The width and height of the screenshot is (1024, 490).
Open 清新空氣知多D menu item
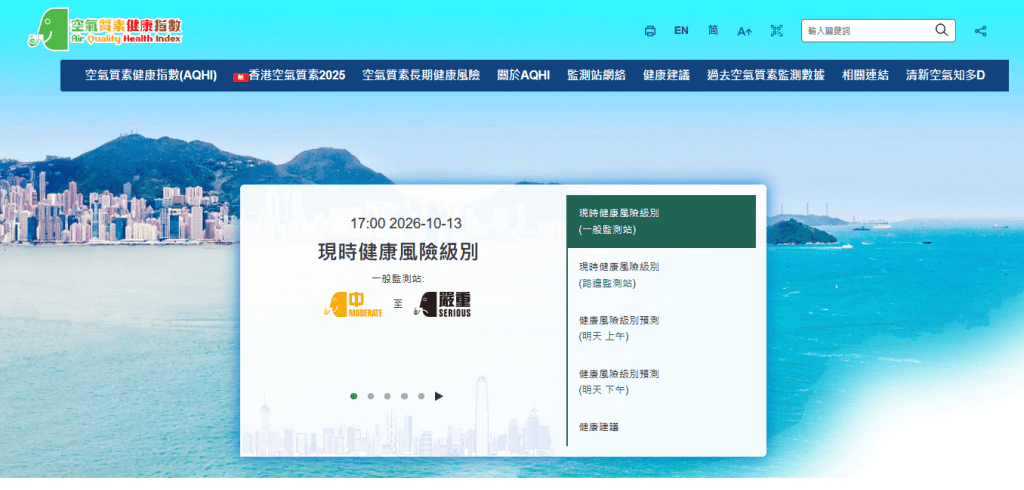945,75
